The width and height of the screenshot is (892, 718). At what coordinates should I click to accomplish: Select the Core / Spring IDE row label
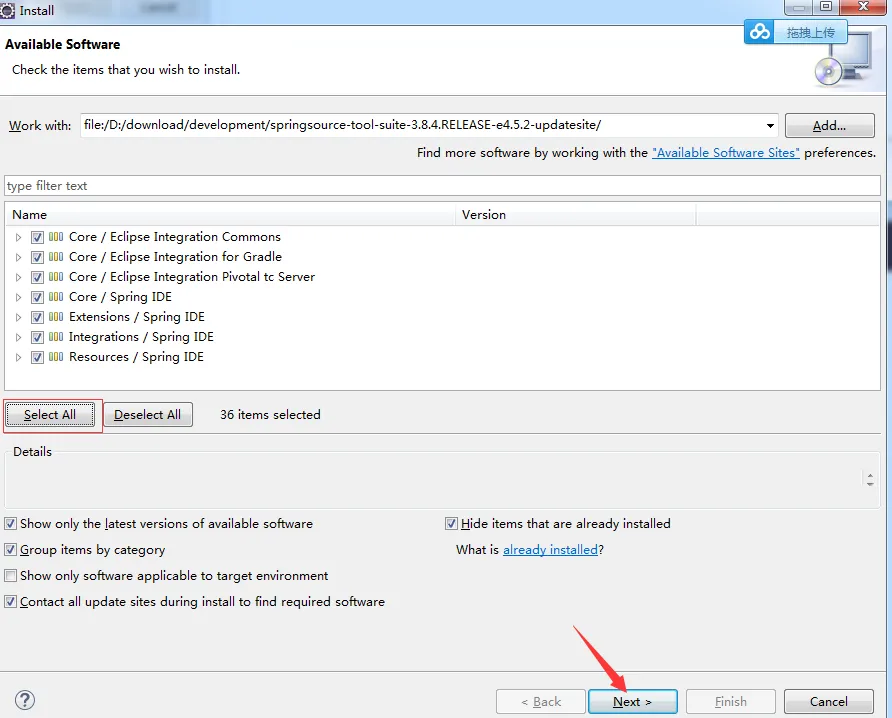point(120,297)
